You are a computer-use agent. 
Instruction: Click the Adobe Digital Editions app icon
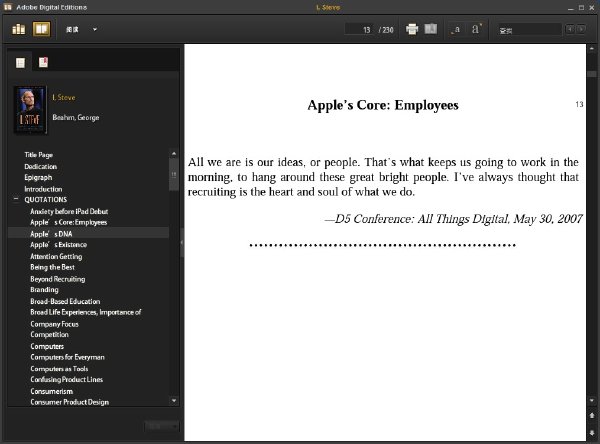pyautogui.click(x=8, y=7)
